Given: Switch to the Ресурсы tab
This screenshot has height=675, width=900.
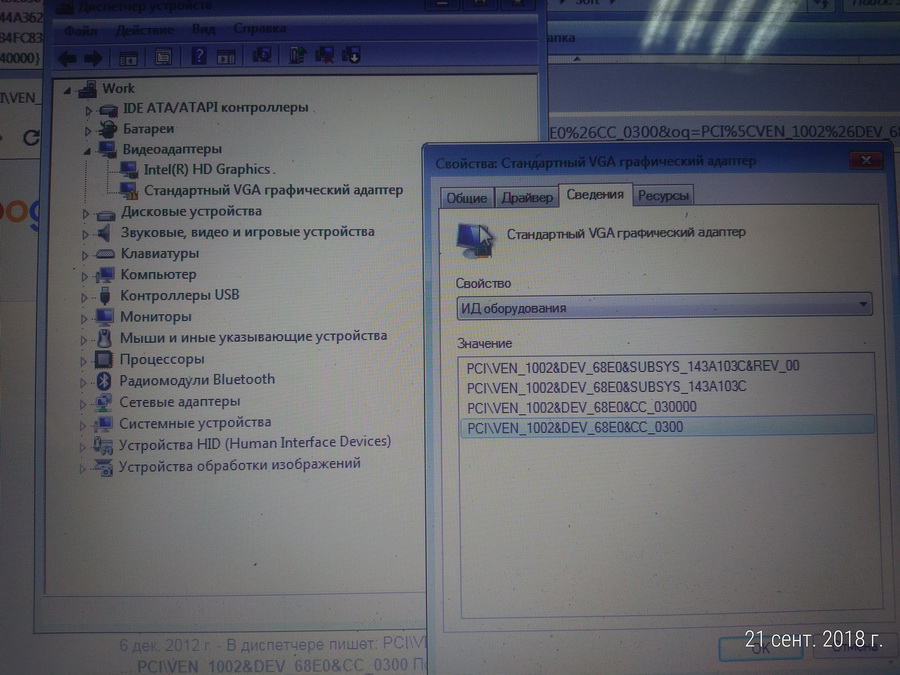Looking at the screenshot, I should 663,196.
